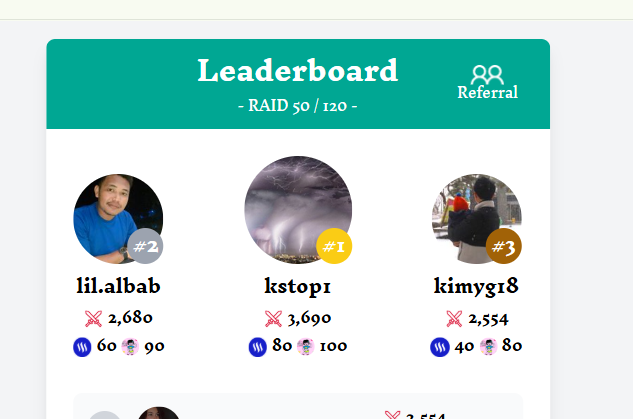633x419 pixels.
Task: Click the bronze #3 rank badge
Action: tap(503, 247)
